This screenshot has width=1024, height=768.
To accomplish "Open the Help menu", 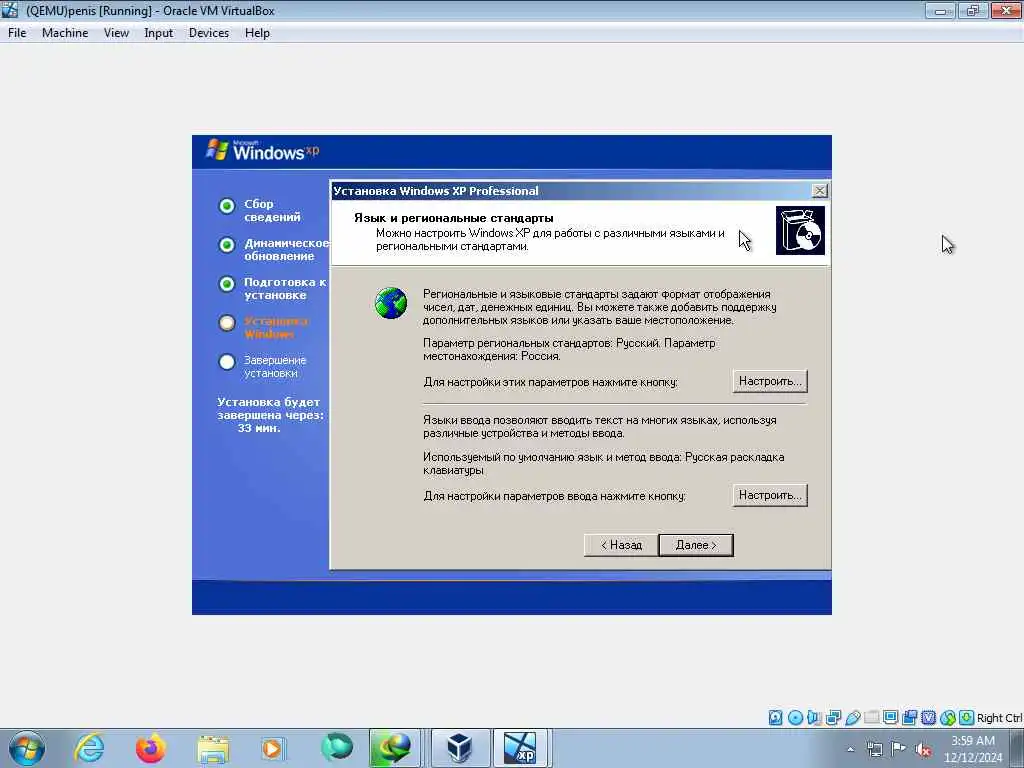I will pyautogui.click(x=257, y=33).
